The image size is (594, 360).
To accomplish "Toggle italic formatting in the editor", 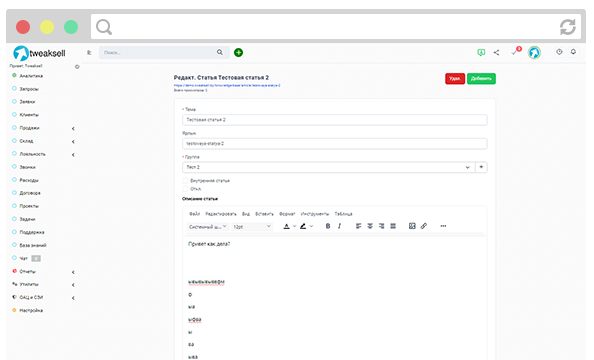I will pos(339,226).
